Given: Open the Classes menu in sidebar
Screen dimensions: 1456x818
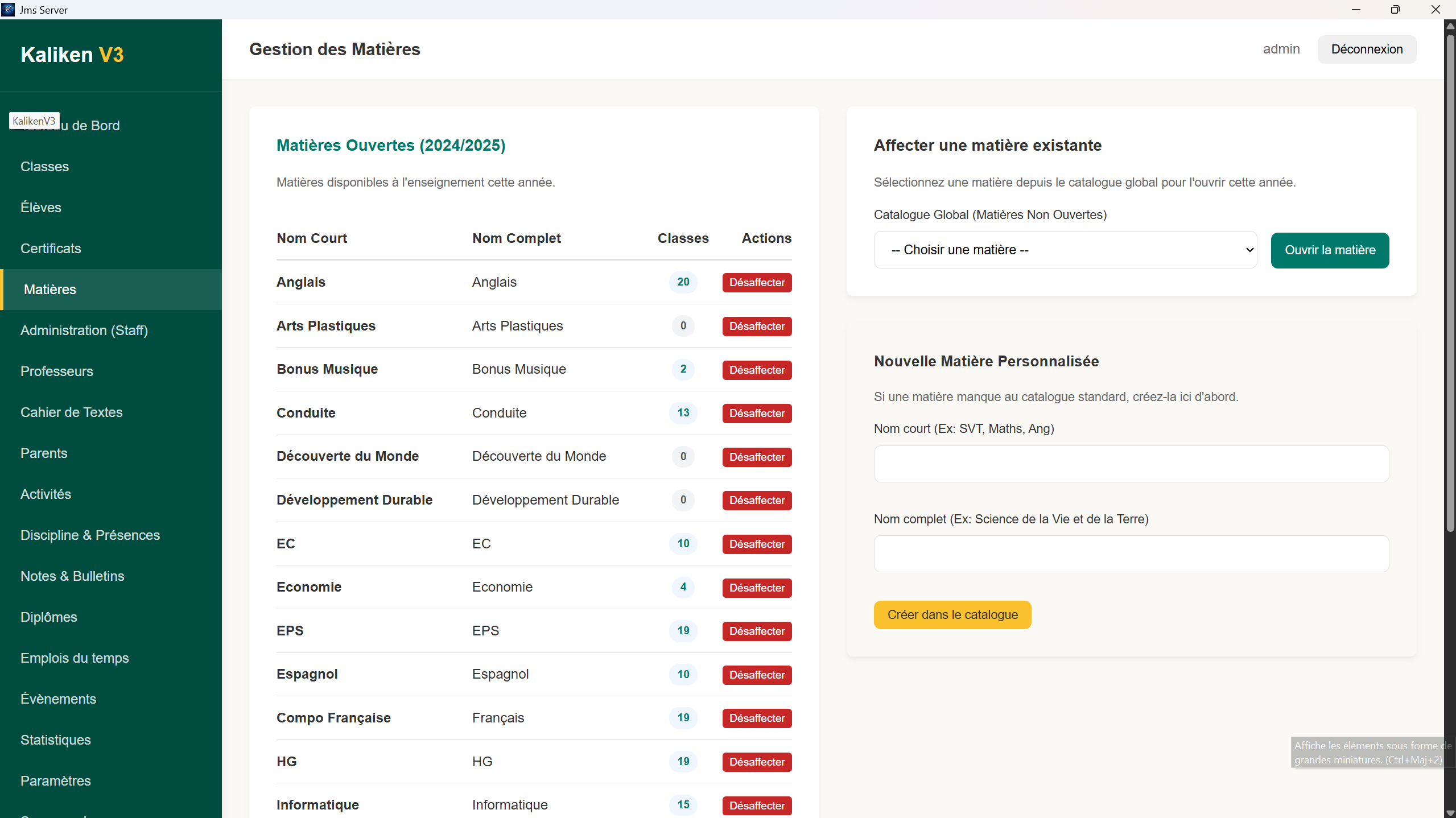Looking at the screenshot, I should (44, 167).
